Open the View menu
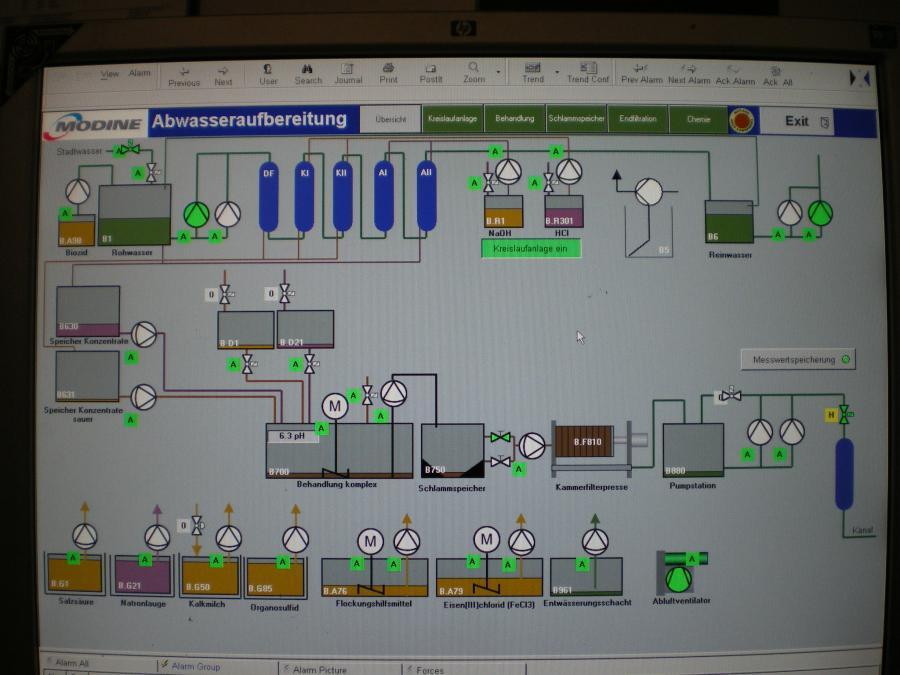This screenshot has height=675, width=900. 110,74
